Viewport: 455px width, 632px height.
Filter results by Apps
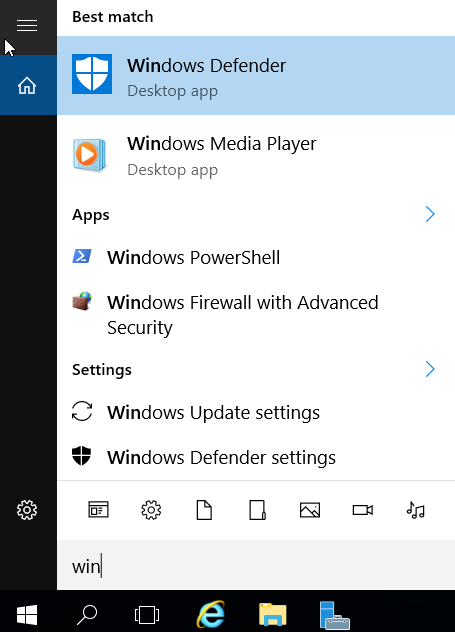tap(98, 510)
